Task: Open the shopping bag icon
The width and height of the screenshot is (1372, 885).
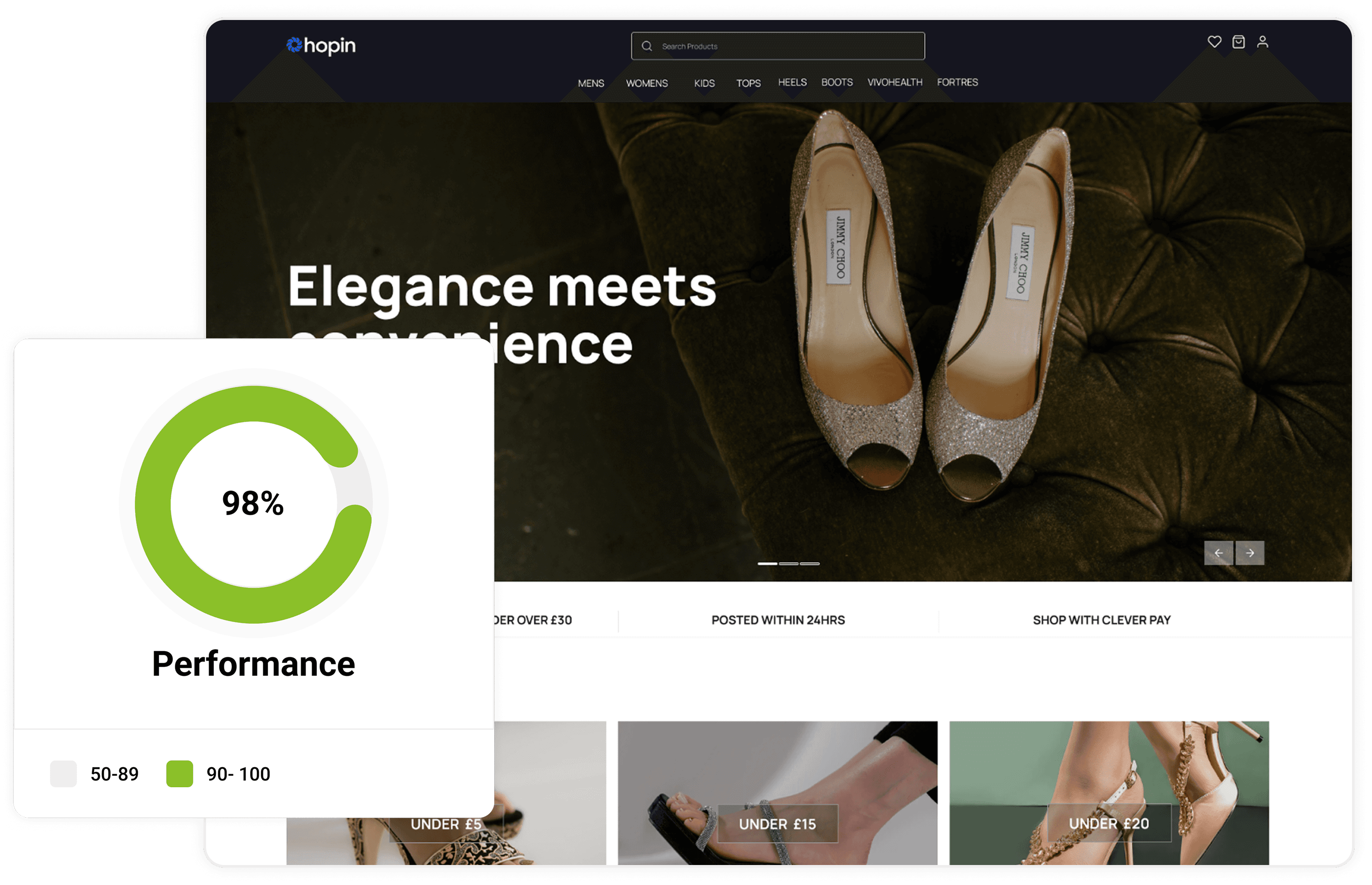Action: coord(1238,42)
